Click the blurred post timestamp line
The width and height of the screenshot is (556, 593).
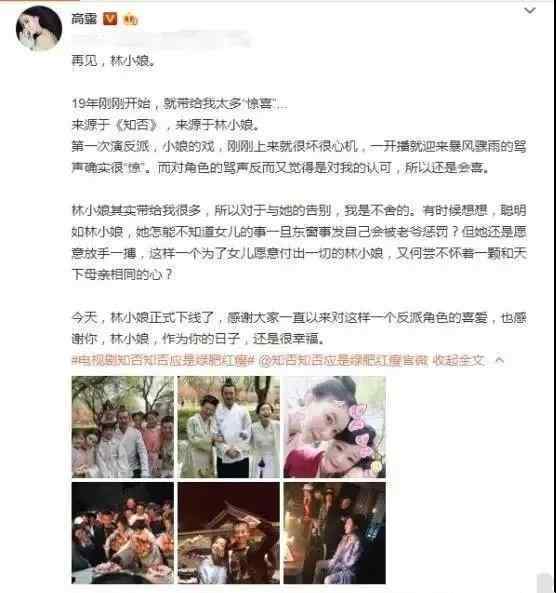pyautogui.click(x=161, y=39)
